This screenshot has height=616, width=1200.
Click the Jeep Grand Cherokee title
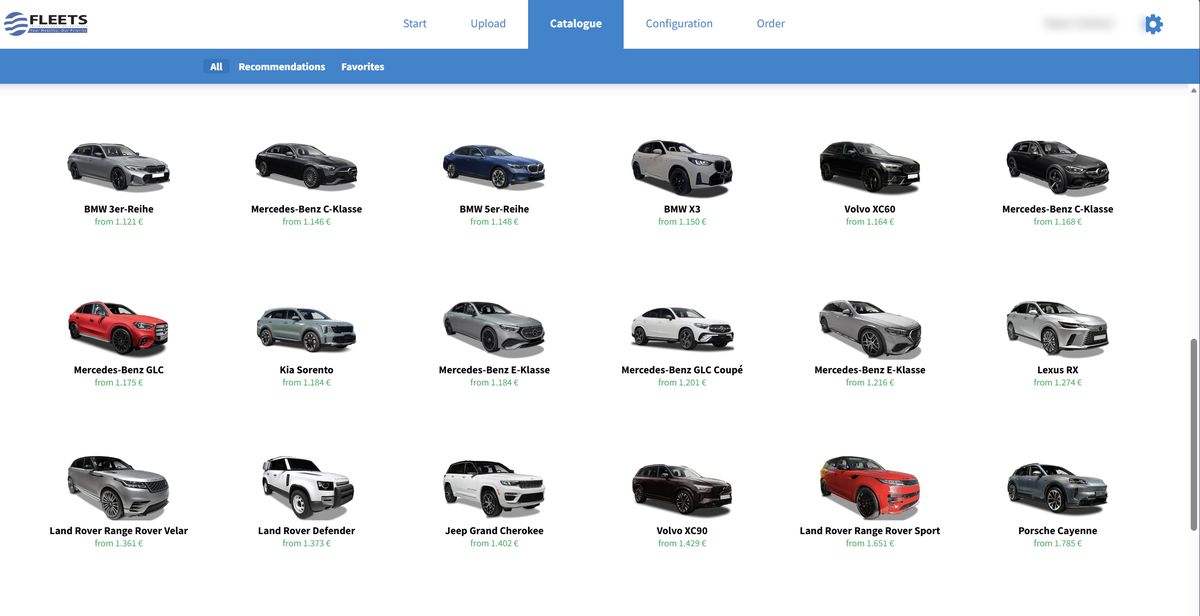[494, 531]
